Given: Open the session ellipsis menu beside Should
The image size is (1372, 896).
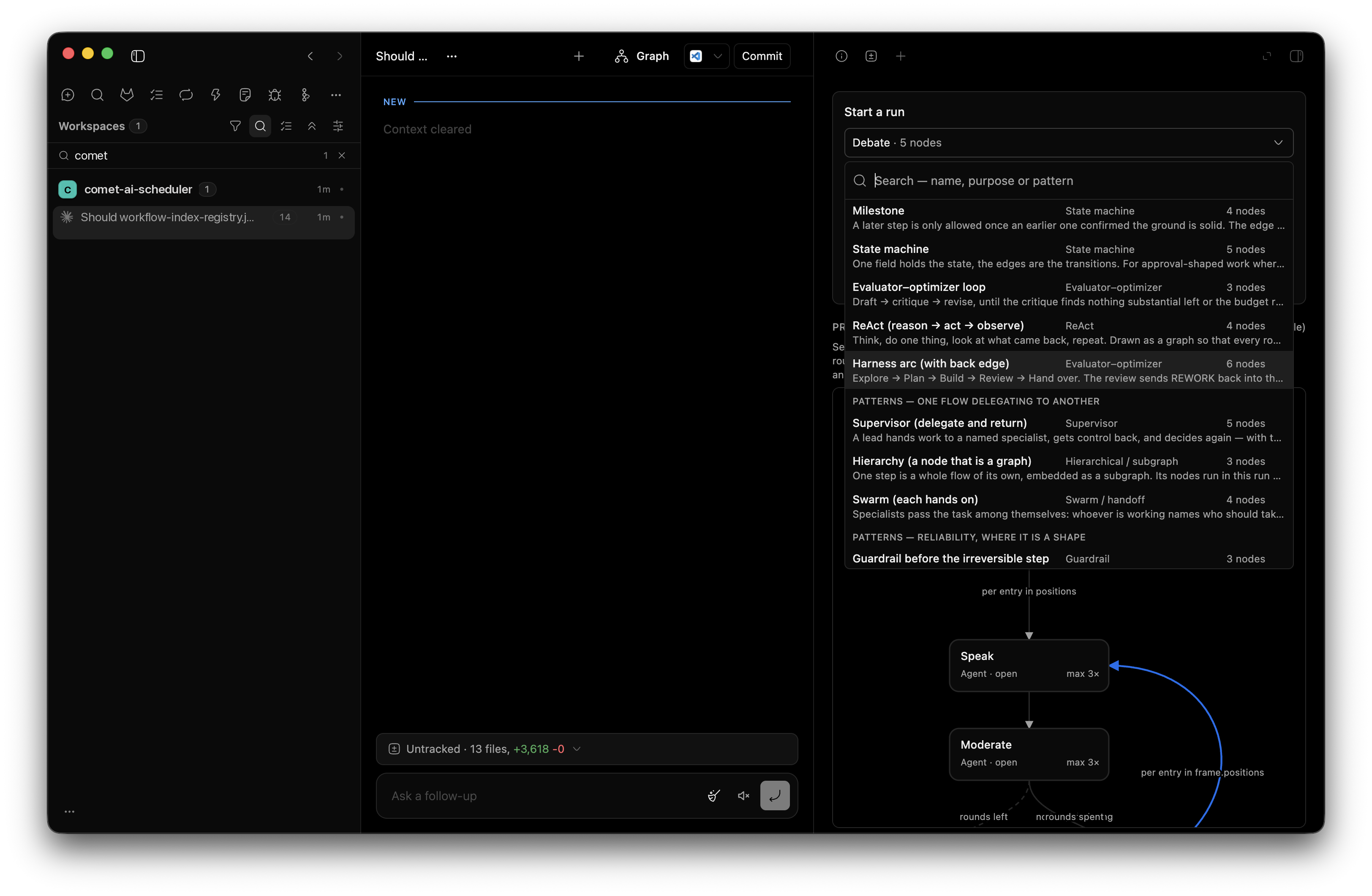Looking at the screenshot, I should coord(452,56).
